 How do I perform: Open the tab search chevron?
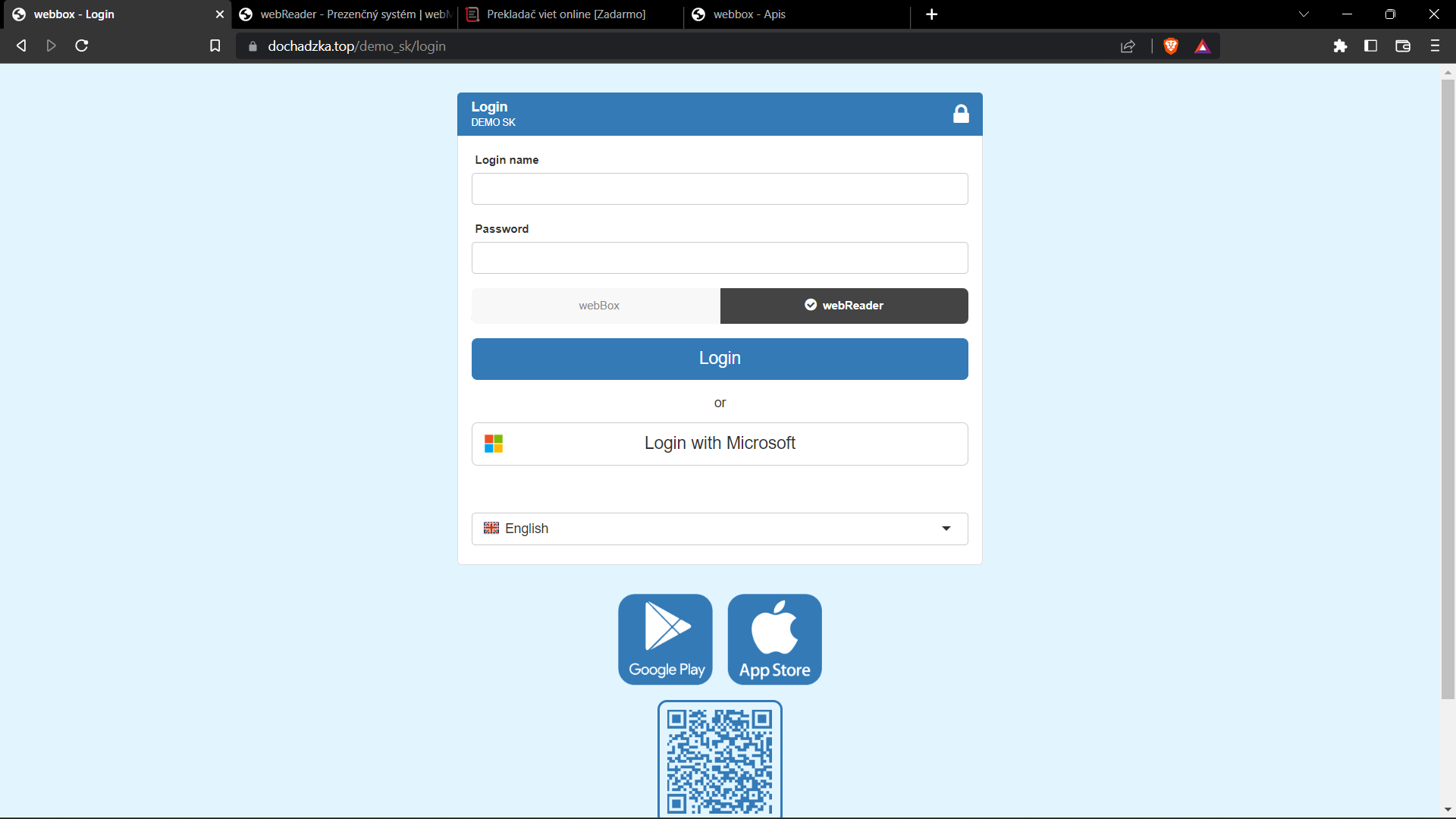pyautogui.click(x=1304, y=14)
